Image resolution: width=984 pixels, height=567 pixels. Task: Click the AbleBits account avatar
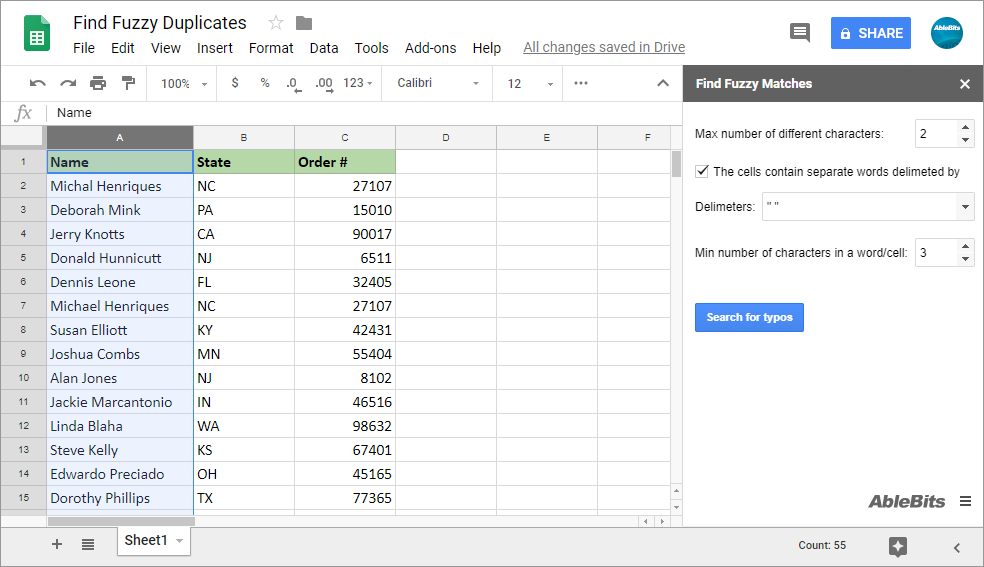(946, 33)
